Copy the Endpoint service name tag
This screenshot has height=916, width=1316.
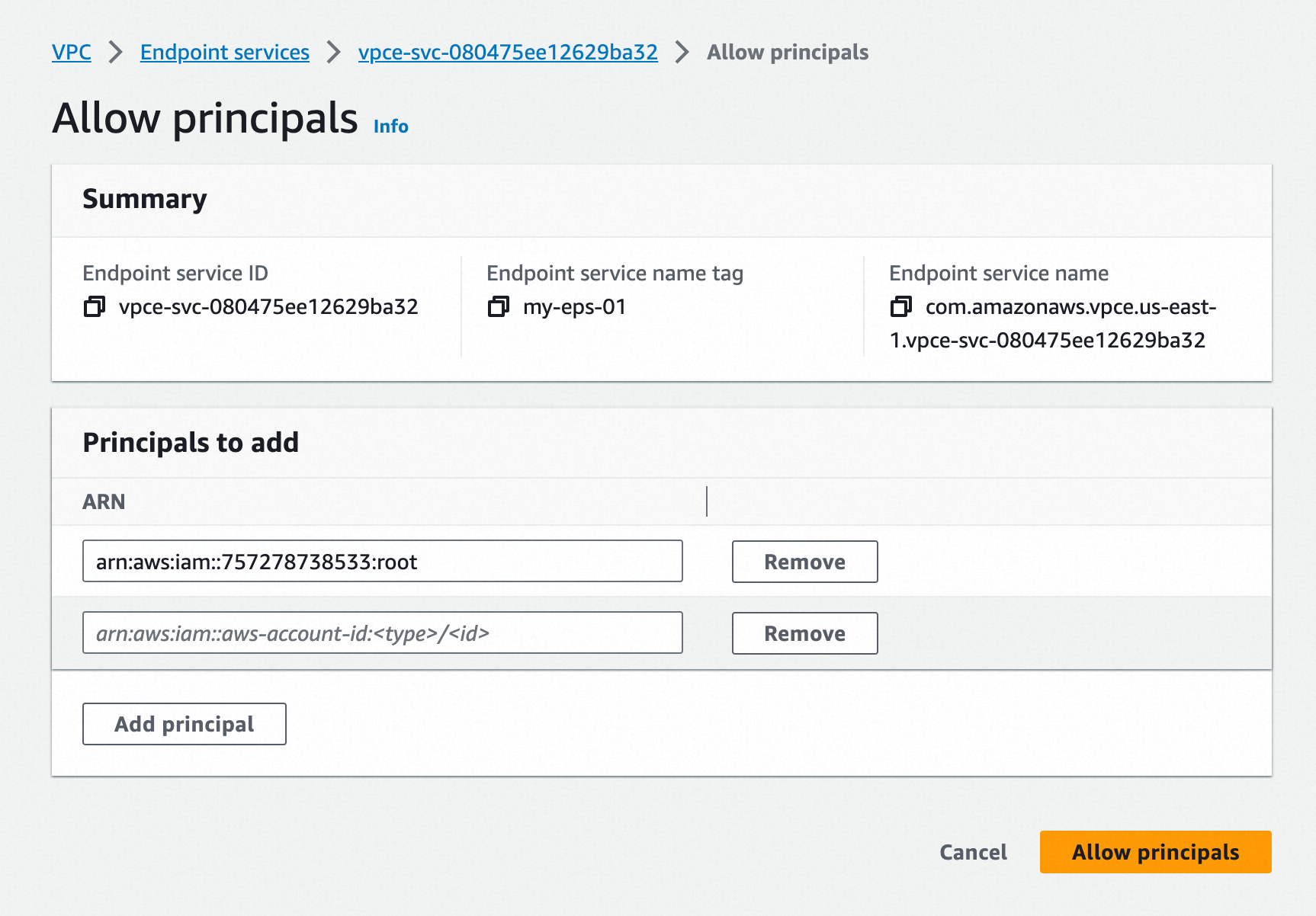pyautogui.click(x=498, y=307)
